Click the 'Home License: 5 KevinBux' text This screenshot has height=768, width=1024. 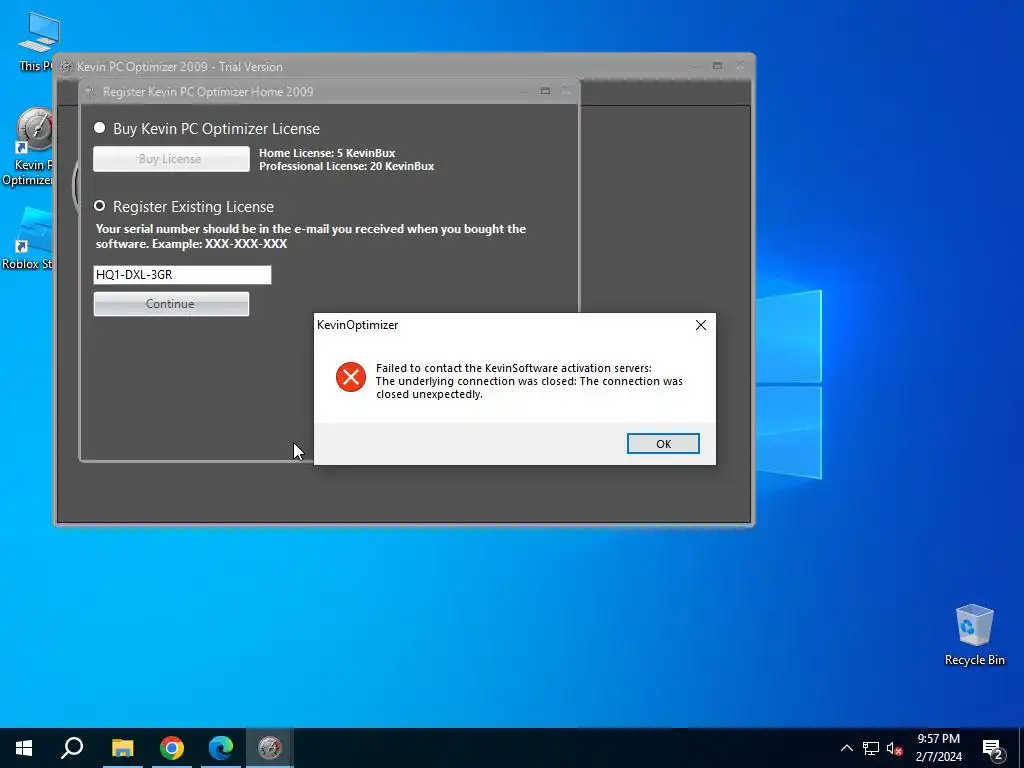click(x=327, y=153)
